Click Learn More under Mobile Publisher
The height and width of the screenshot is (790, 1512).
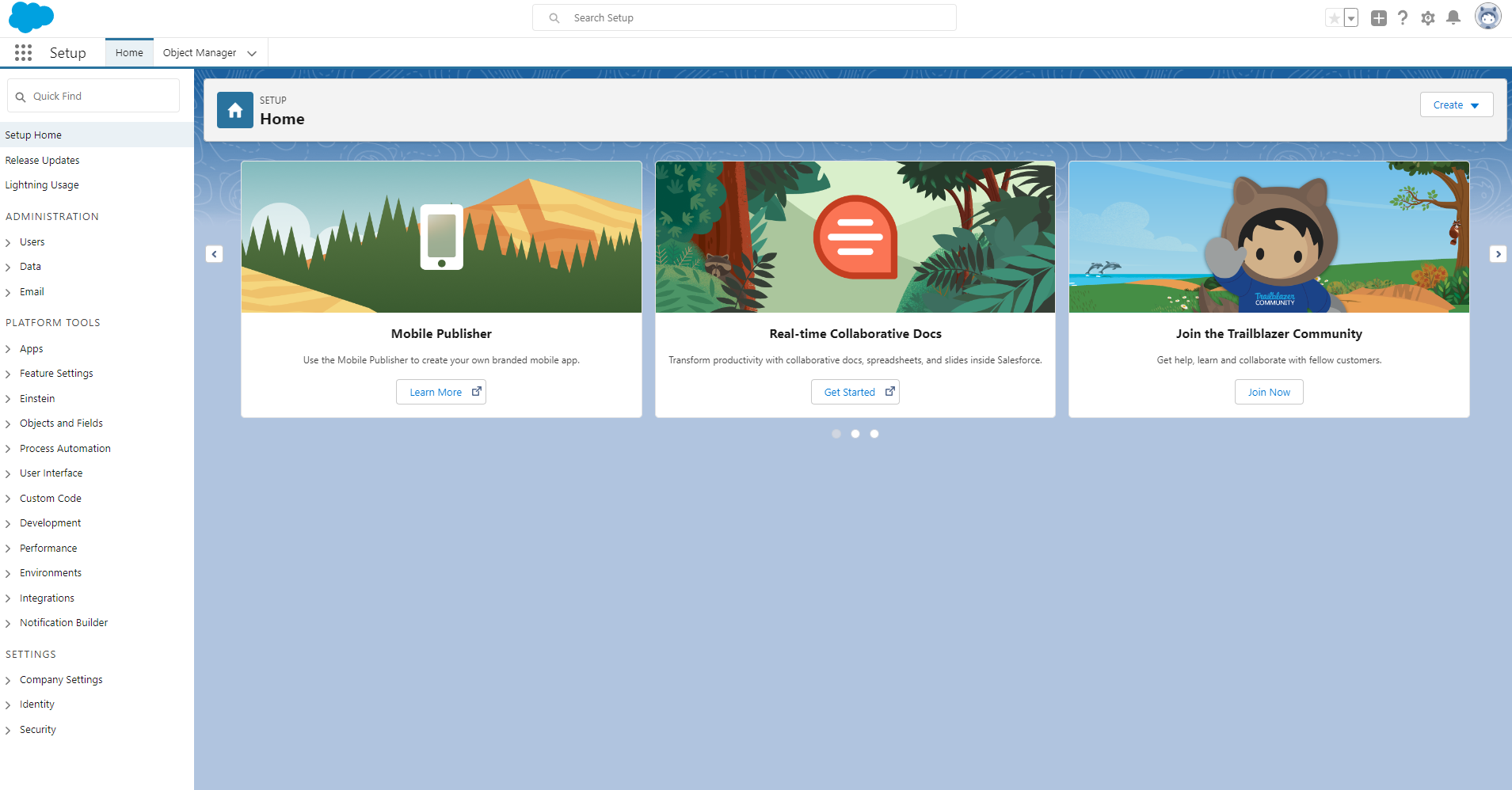[441, 392]
